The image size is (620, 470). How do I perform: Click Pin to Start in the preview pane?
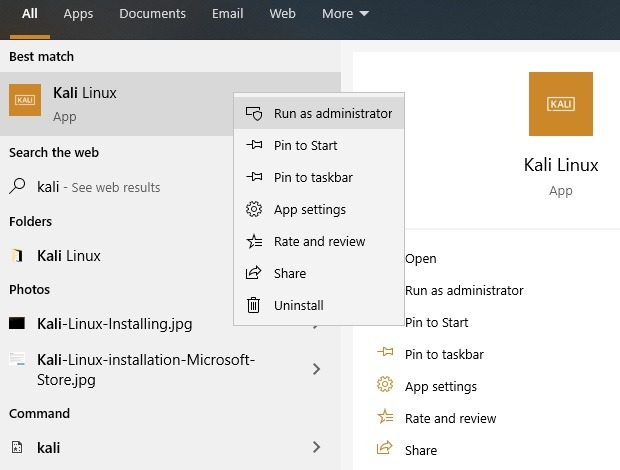pyautogui.click(x=437, y=323)
